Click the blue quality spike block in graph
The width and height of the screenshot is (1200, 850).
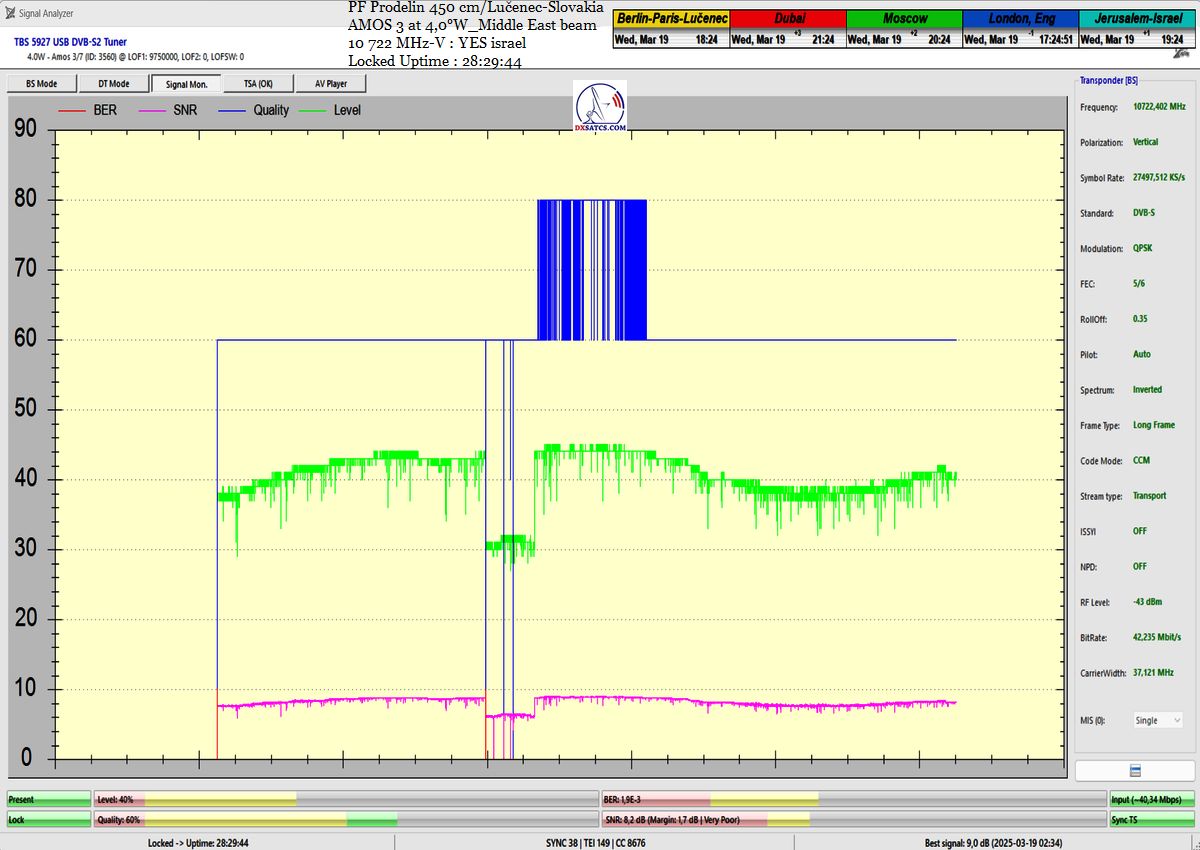(592, 270)
